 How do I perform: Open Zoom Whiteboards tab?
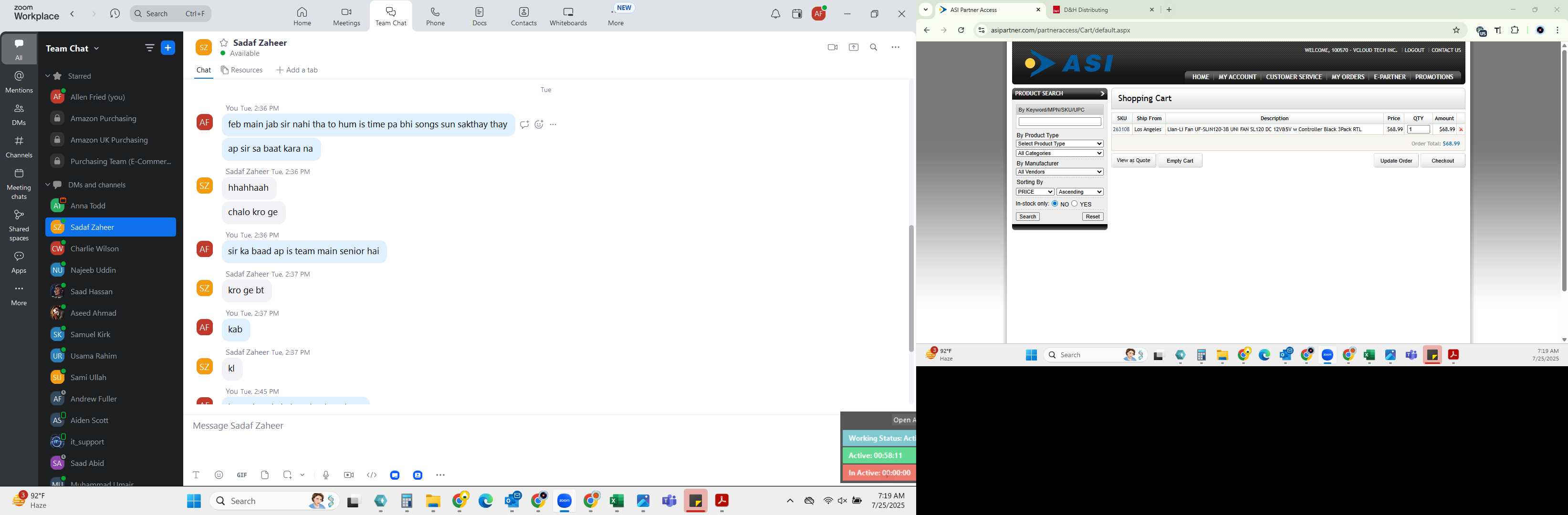(x=568, y=16)
